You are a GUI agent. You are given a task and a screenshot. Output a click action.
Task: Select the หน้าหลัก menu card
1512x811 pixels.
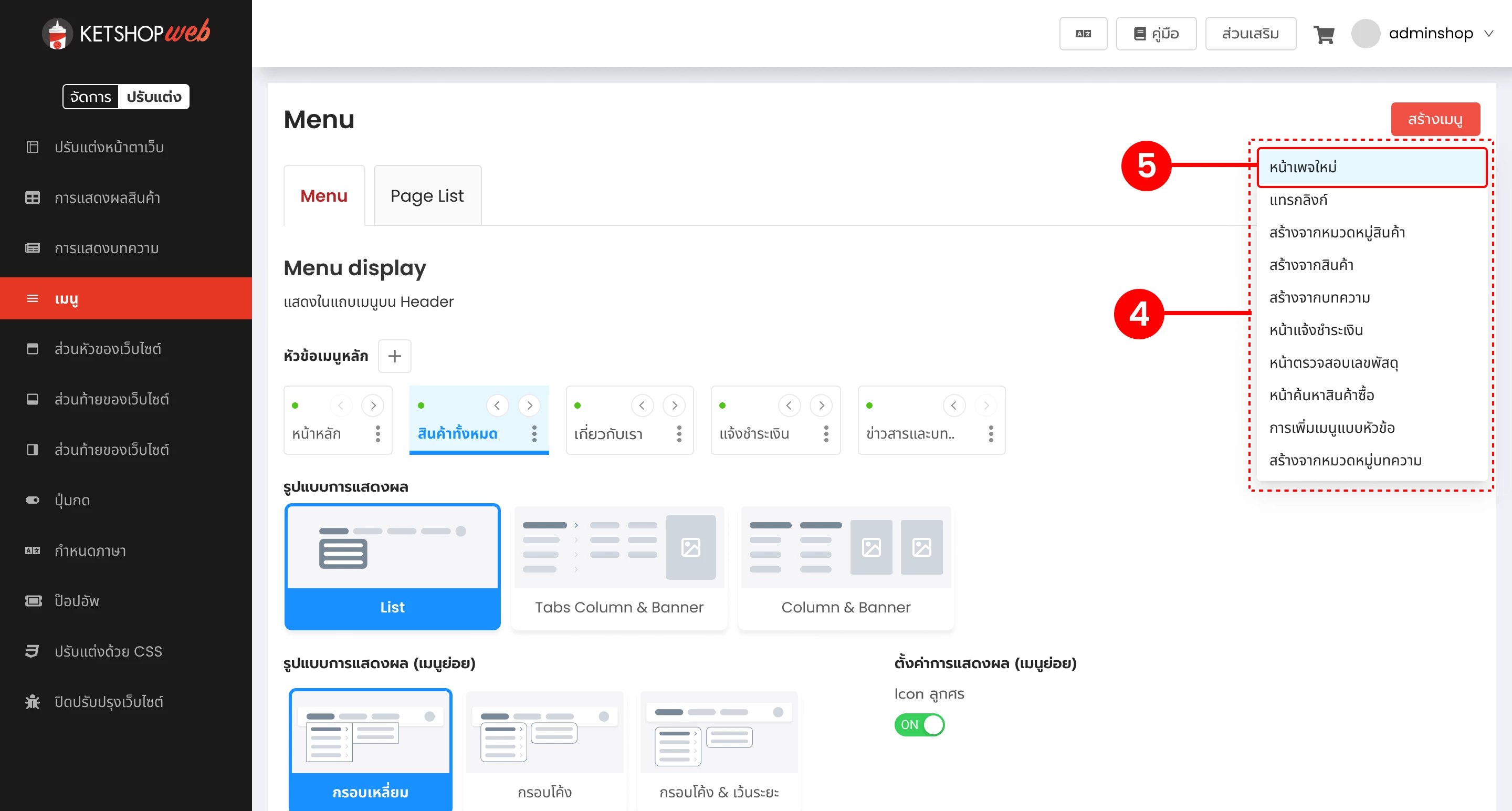pos(338,420)
